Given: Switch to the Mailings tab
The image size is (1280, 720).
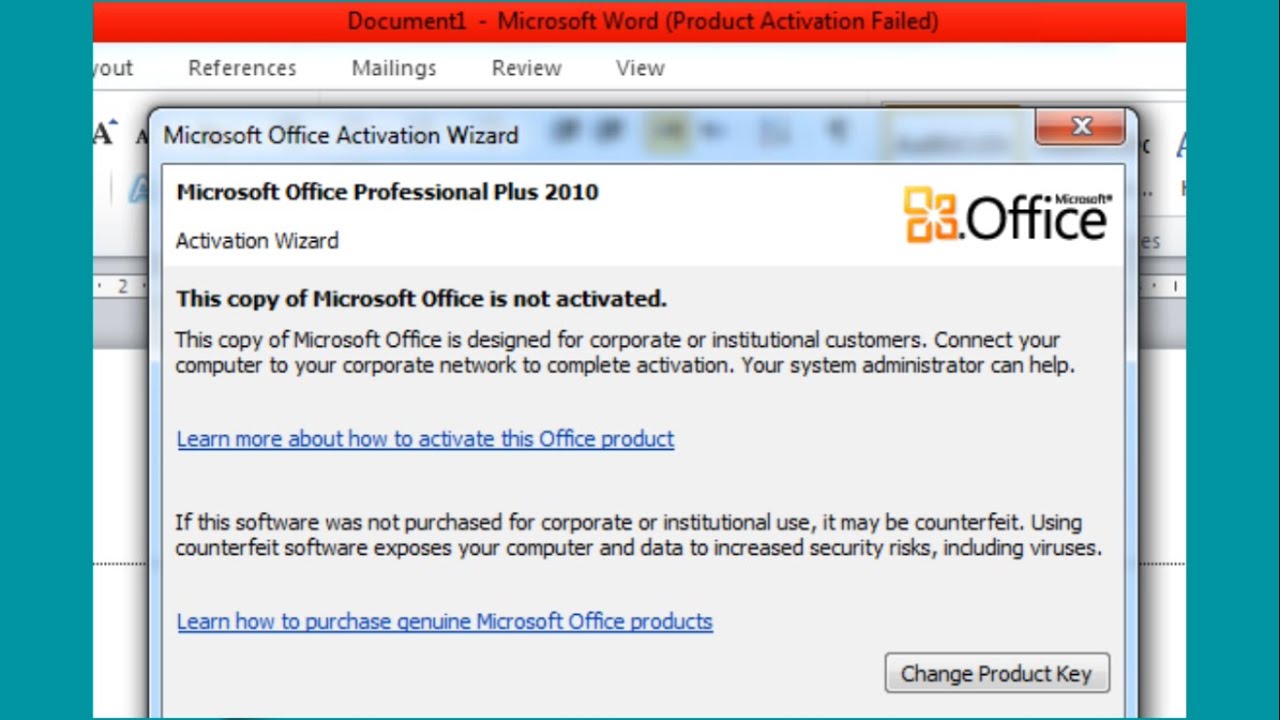Looking at the screenshot, I should [394, 68].
